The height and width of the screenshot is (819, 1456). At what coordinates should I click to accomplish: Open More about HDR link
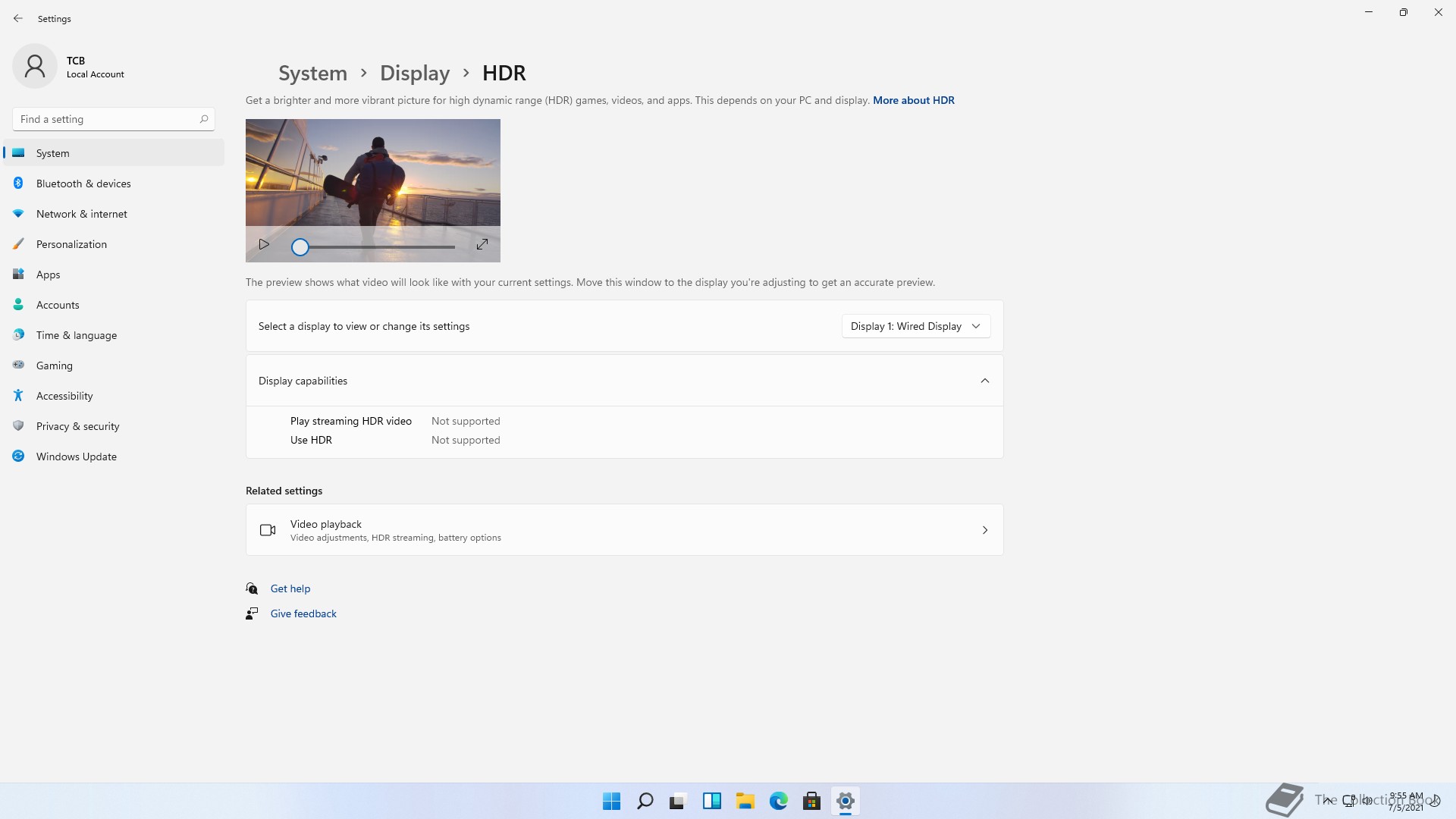[x=914, y=100]
